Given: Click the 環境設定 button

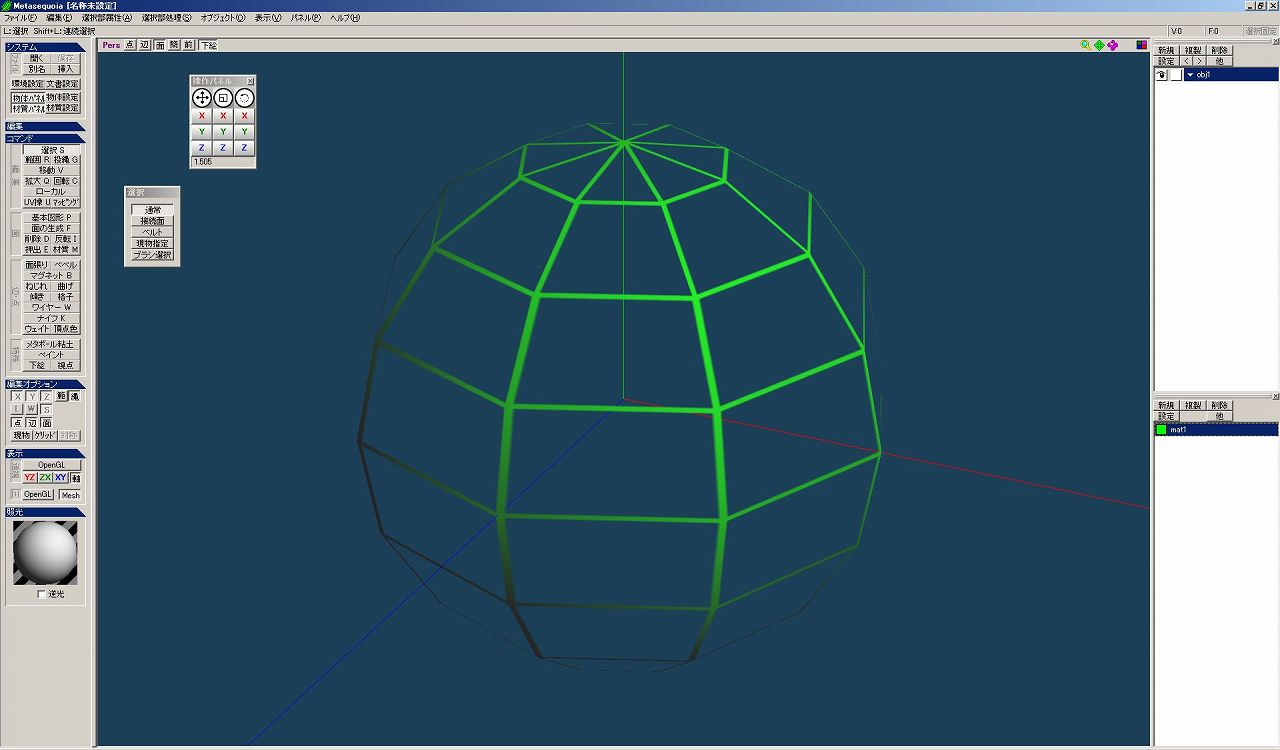Looking at the screenshot, I should click(28, 84).
